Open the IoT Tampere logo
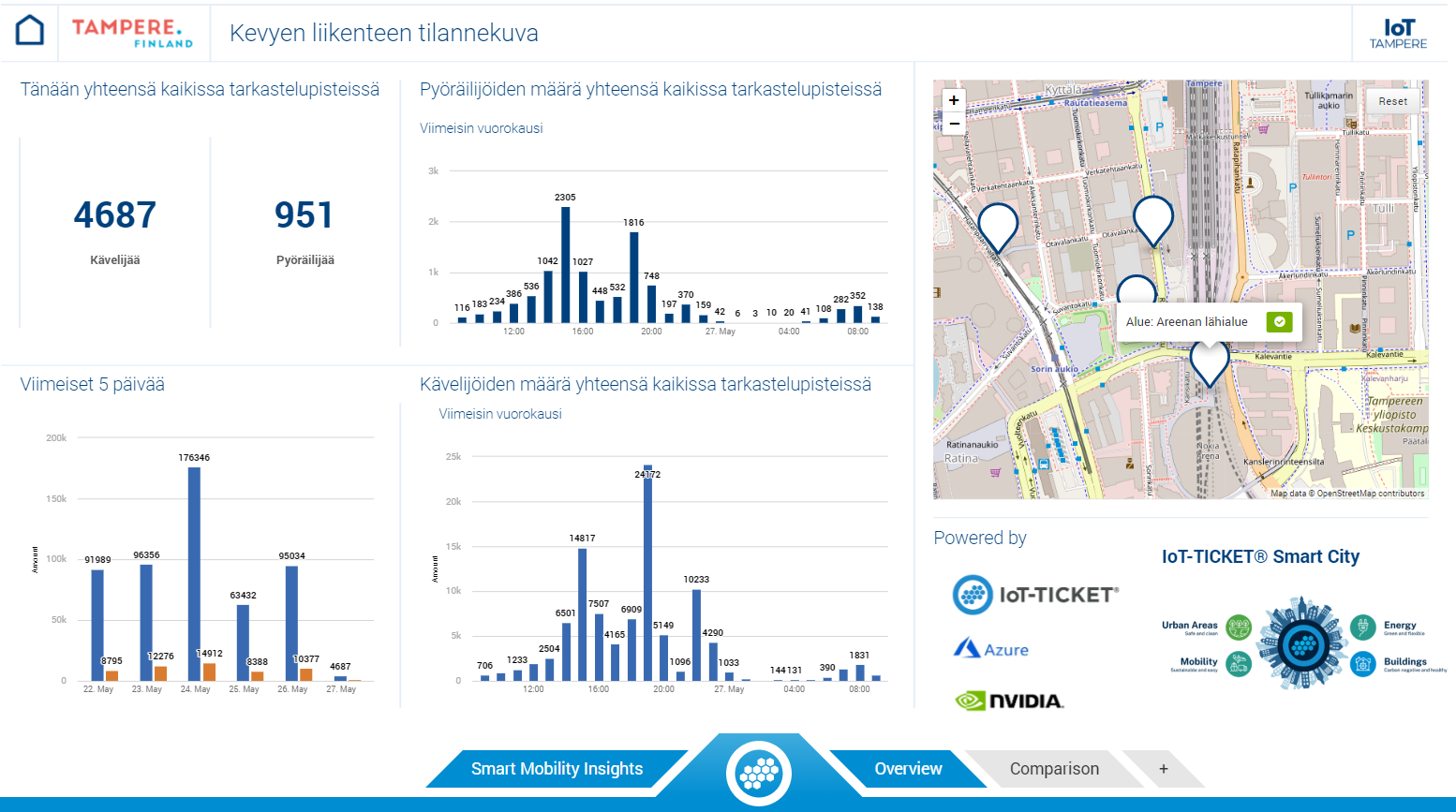This screenshot has width=1456, height=812. (x=1398, y=34)
